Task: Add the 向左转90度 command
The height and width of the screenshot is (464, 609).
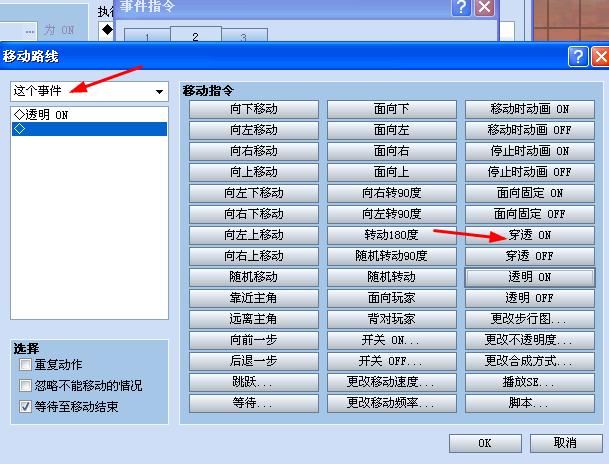Action: pyautogui.click(x=392, y=214)
